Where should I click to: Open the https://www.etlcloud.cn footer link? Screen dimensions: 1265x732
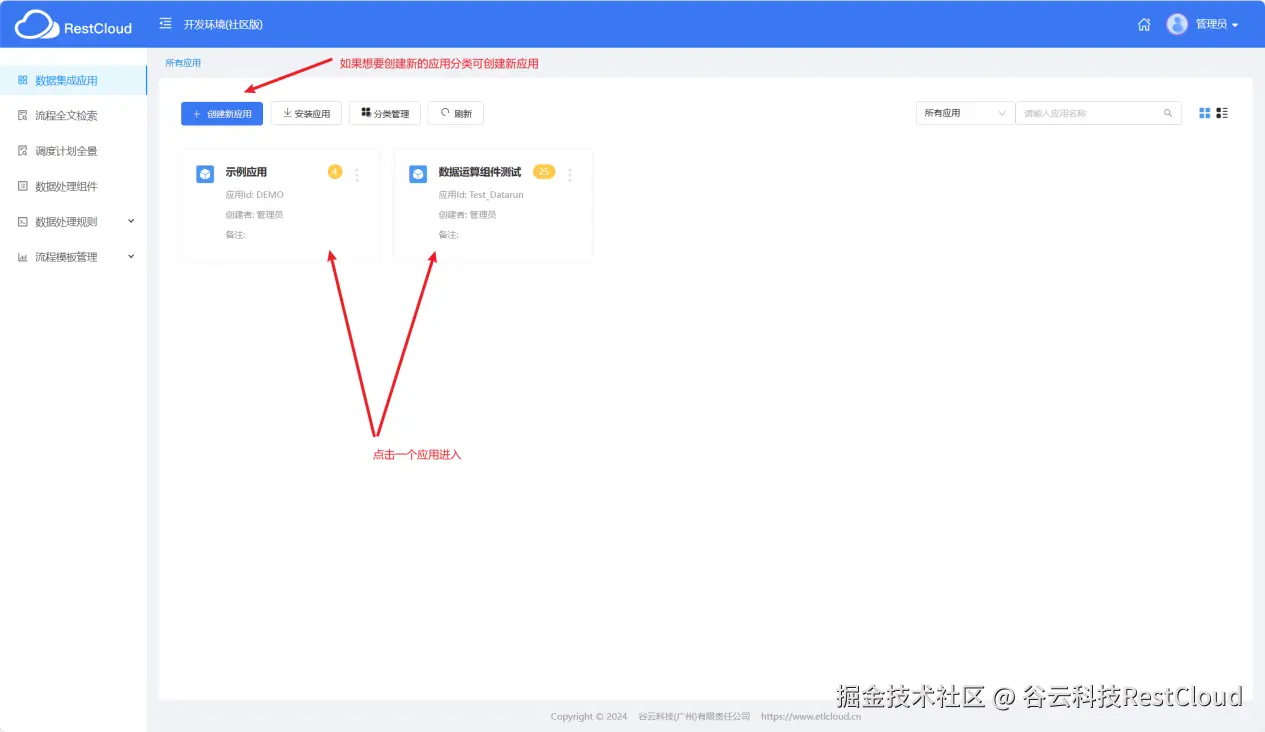tap(811, 716)
